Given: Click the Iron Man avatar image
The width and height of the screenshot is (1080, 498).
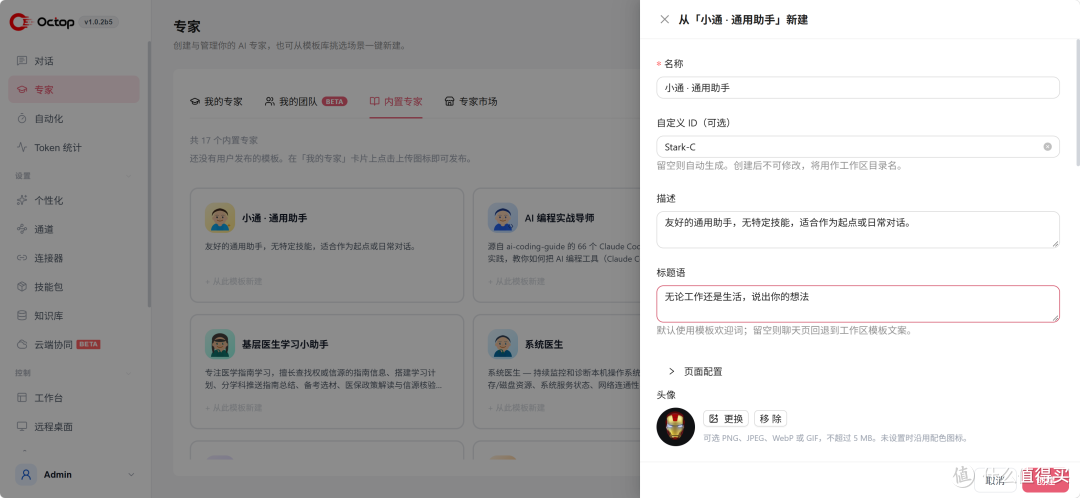Looking at the screenshot, I should point(676,426).
